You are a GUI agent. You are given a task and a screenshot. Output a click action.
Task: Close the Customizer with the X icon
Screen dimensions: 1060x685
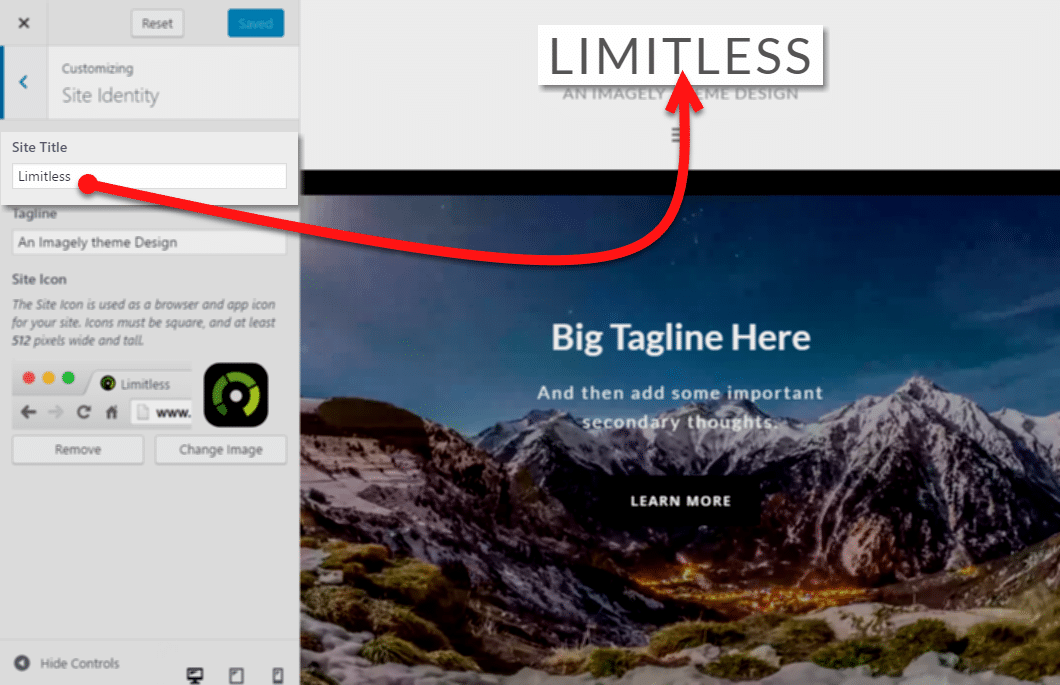24,23
